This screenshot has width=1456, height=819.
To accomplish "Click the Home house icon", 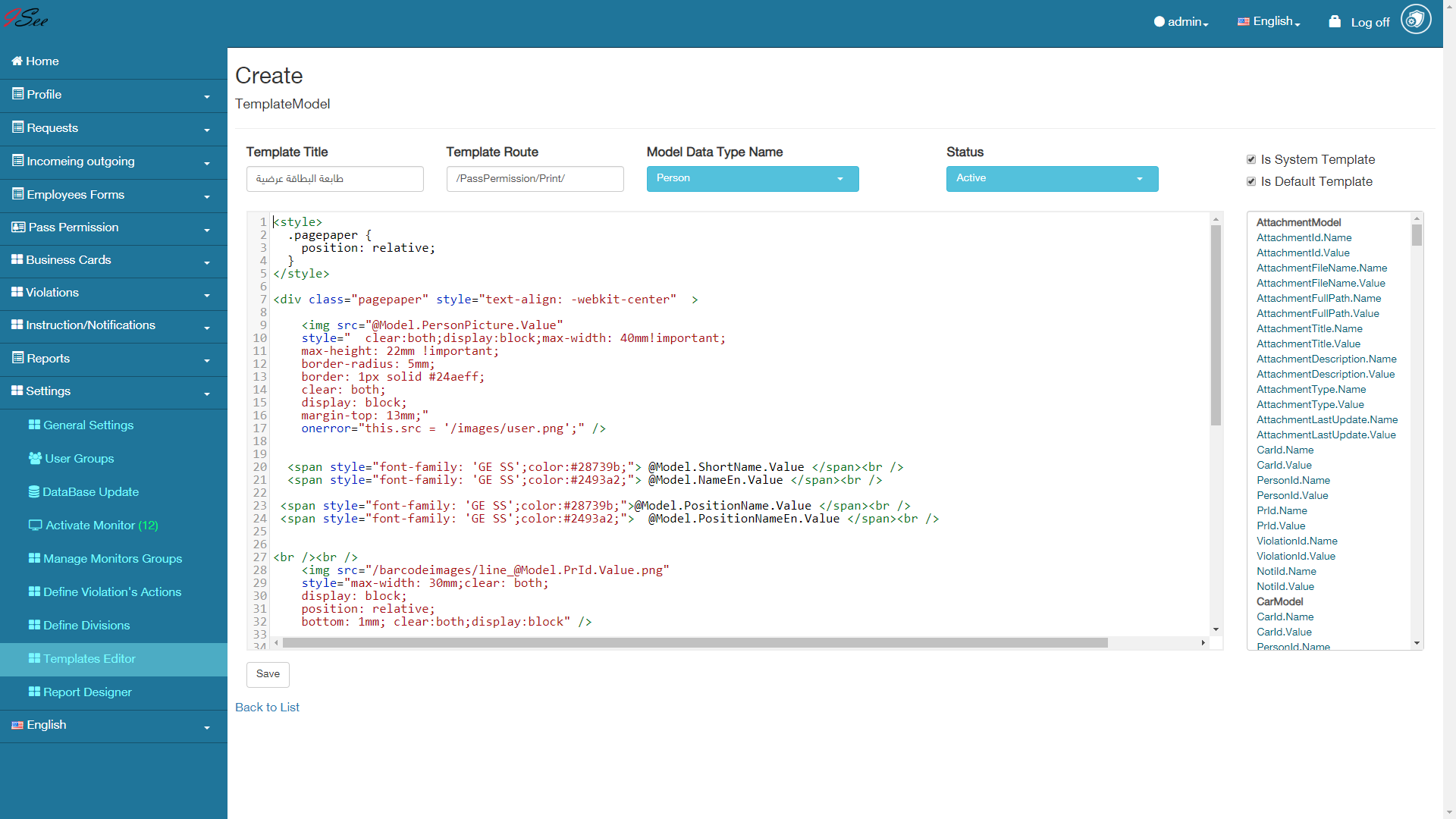I will (17, 61).
